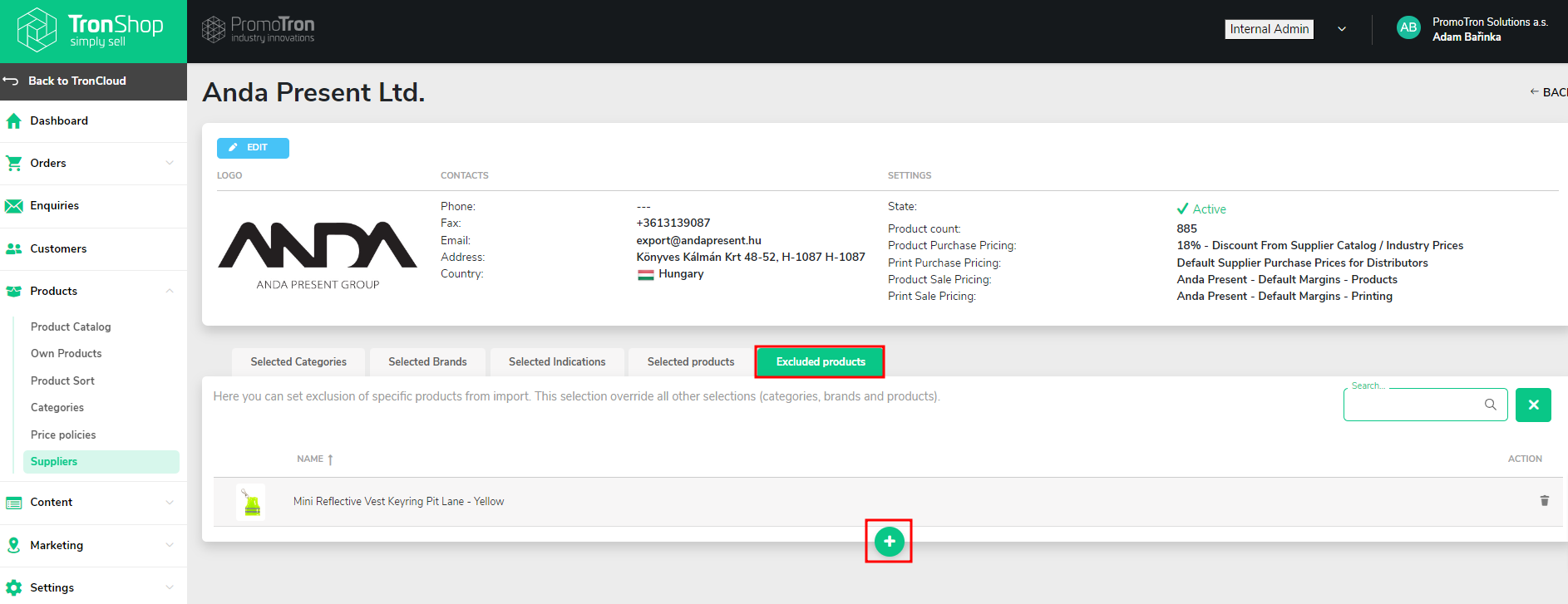
Task: Open Price policies submenu item
Action: pyautogui.click(x=63, y=435)
